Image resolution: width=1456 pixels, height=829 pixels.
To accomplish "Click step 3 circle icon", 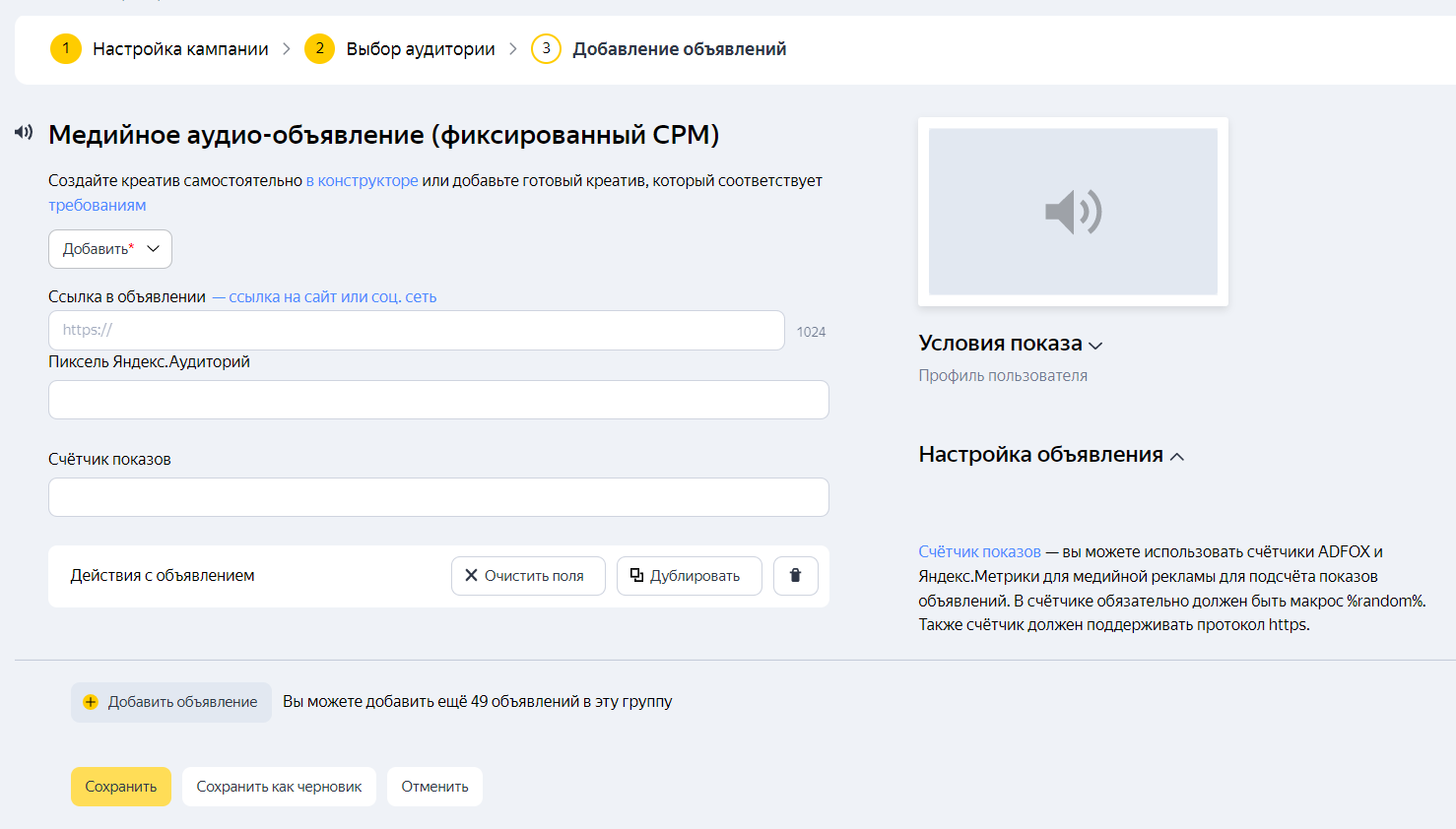I will (x=546, y=48).
